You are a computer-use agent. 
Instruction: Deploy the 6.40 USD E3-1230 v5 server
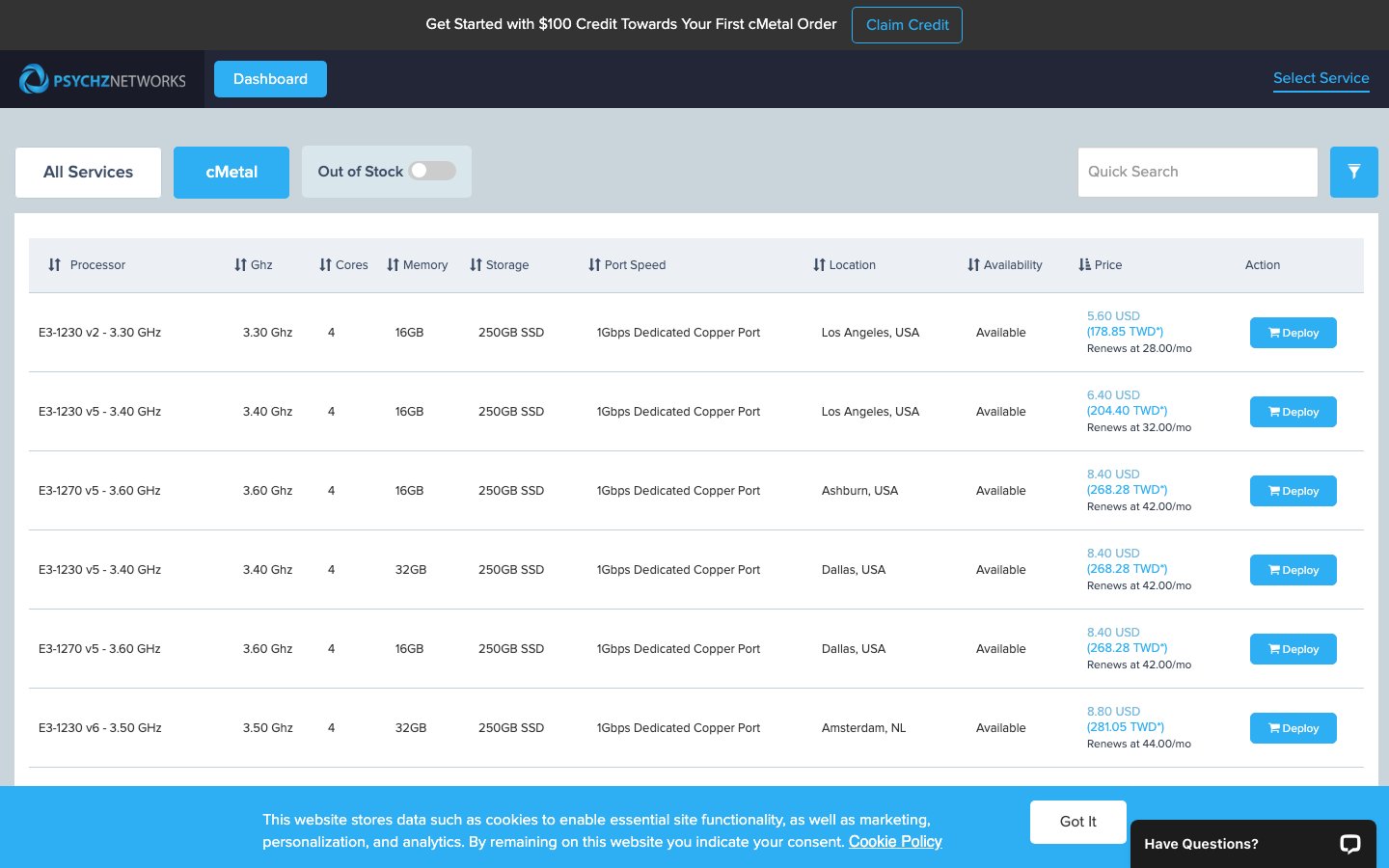(1294, 412)
